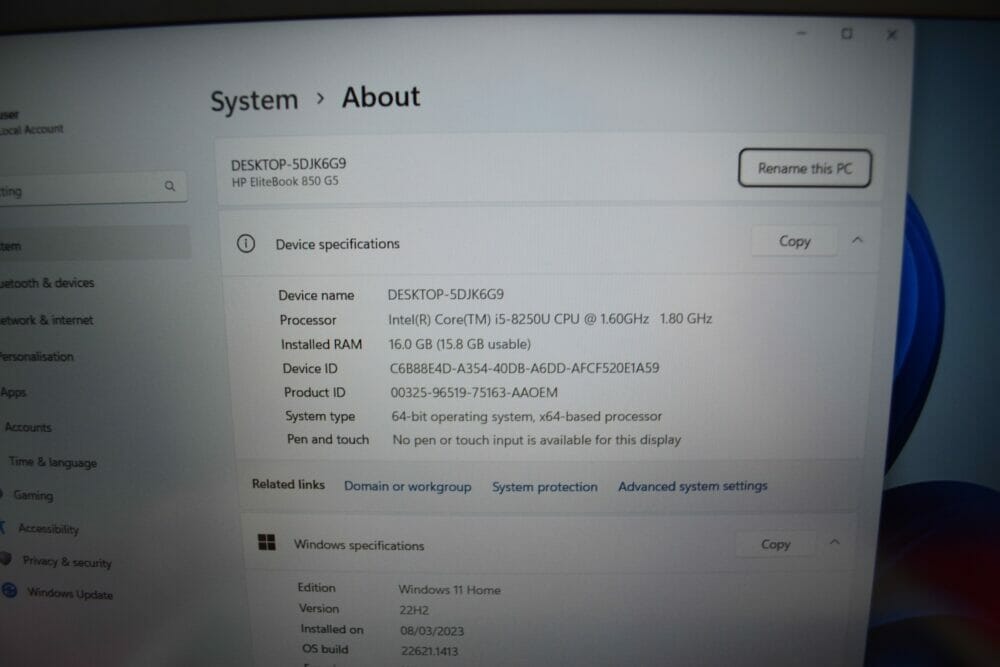Click the About page heading
The width and height of the screenshot is (1000, 667).
[381, 98]
